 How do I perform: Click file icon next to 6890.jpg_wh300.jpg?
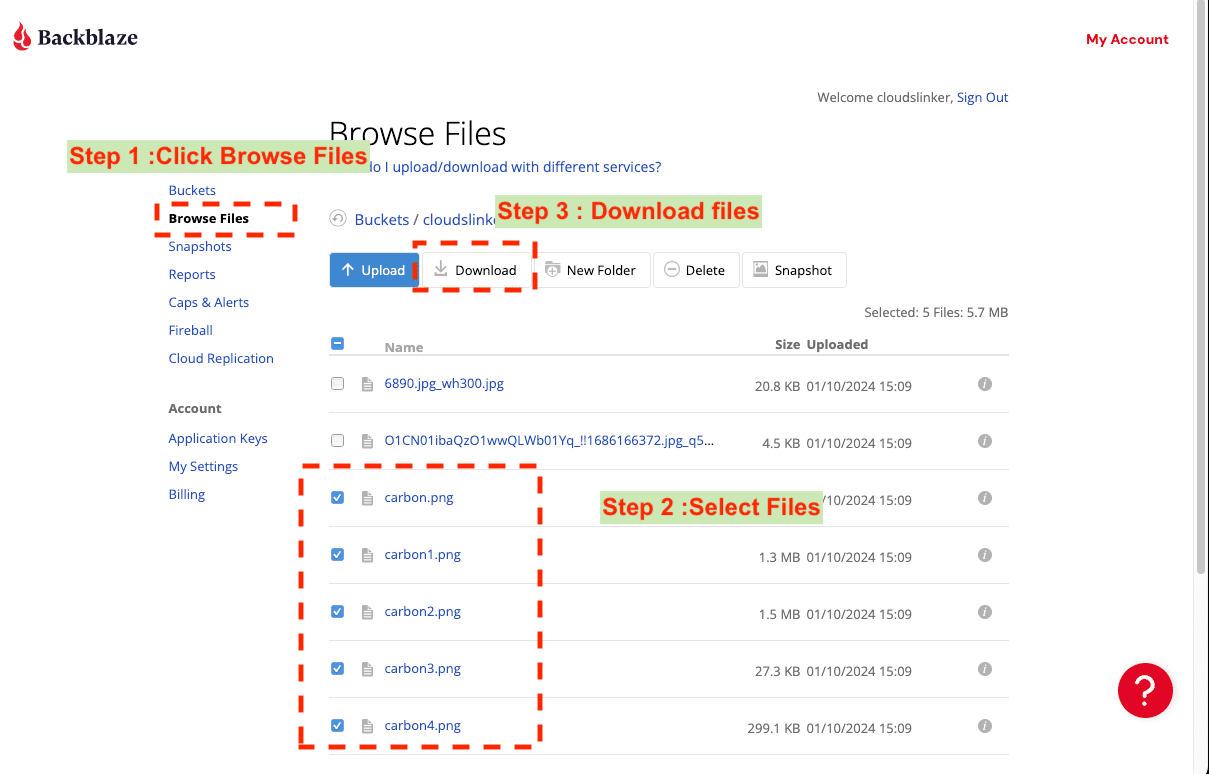(367, 384)
